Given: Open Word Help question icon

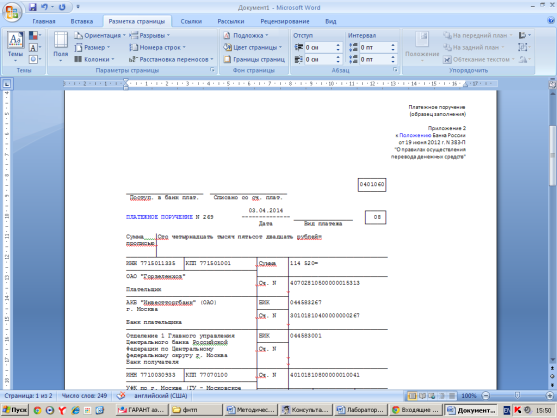Looking at the screenshot, I should coord(551,21).
